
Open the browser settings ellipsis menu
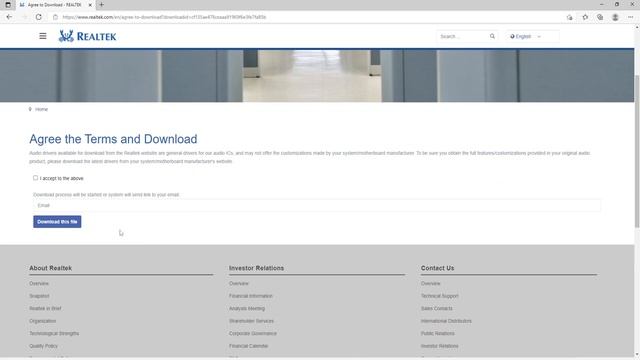tap(631, 17)
